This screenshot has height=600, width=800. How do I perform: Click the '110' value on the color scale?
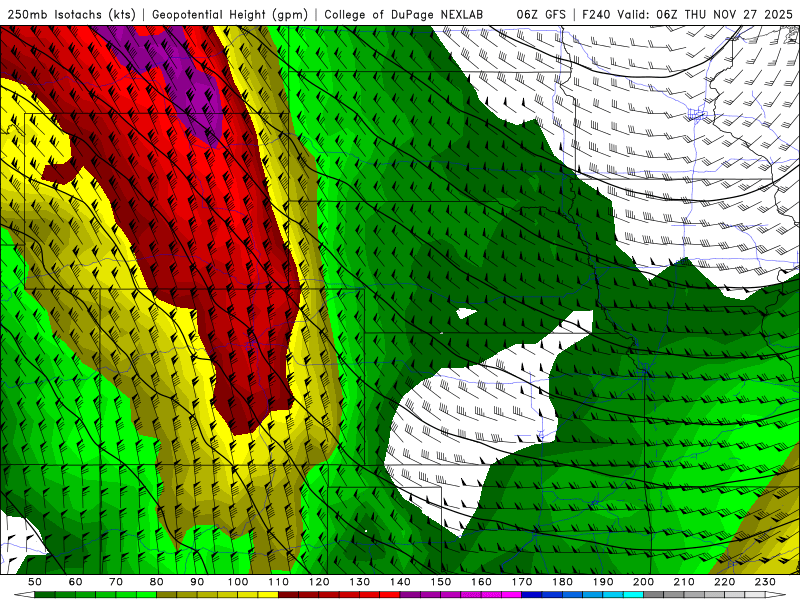(x=279, y=582)
